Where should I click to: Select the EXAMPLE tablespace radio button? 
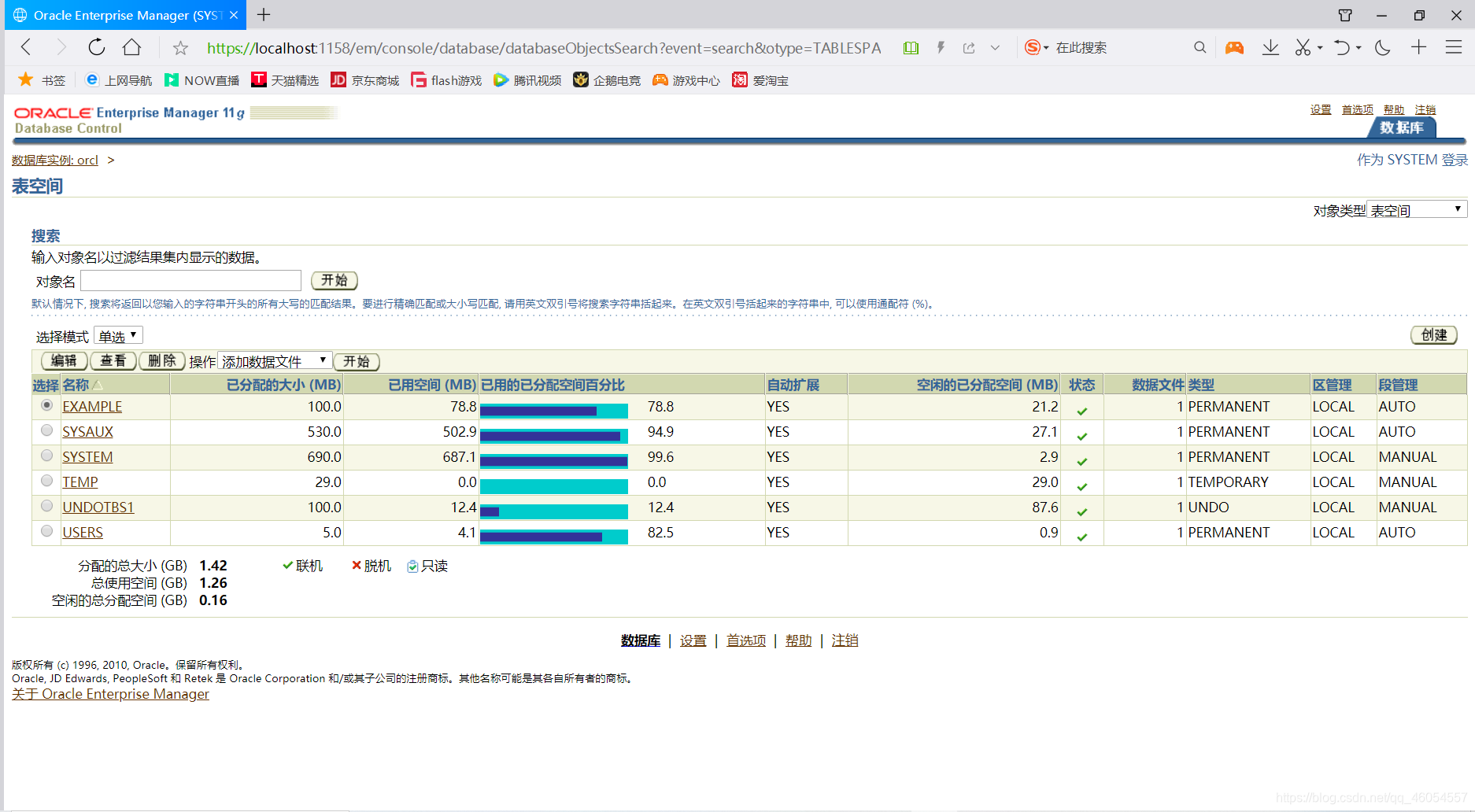click(47, 405)
